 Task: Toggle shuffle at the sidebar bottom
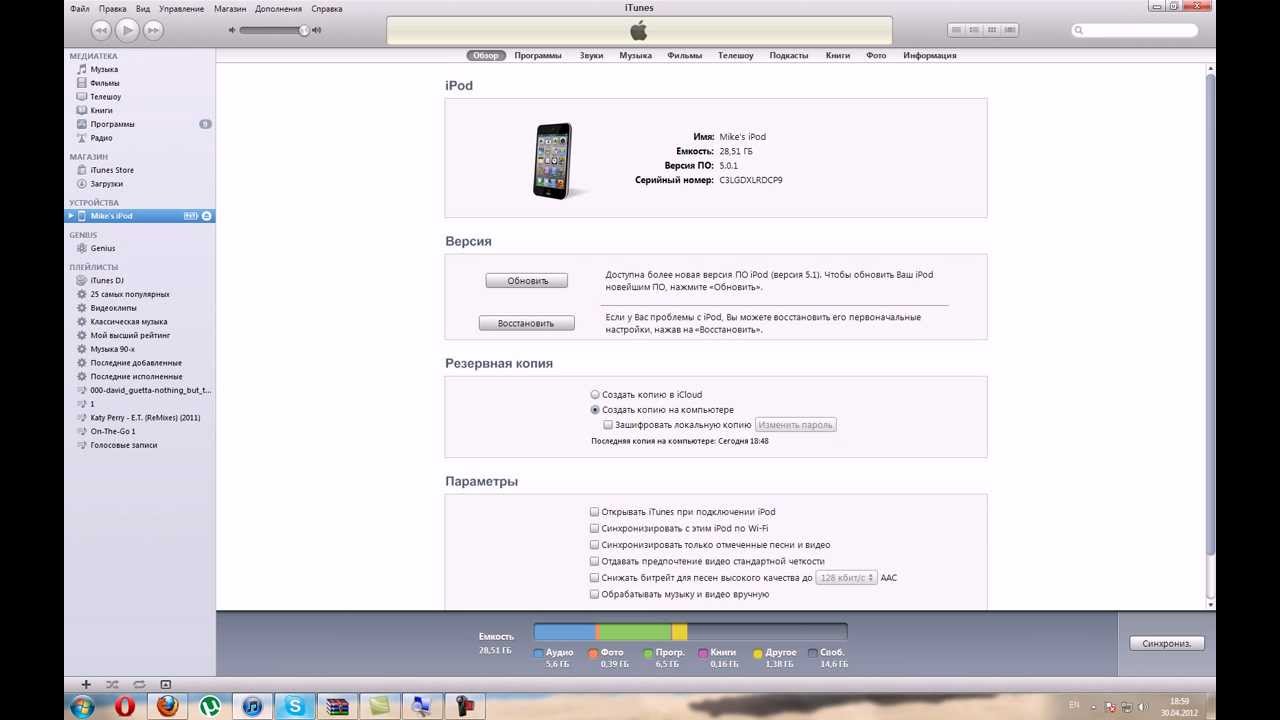click(x=112, y=684)
